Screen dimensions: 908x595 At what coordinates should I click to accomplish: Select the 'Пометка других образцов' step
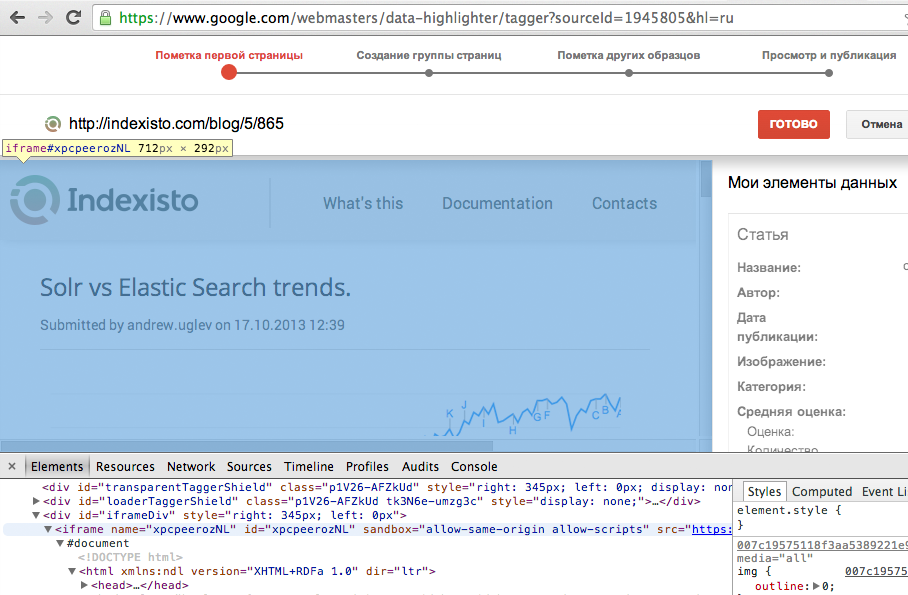coord(628,56)
